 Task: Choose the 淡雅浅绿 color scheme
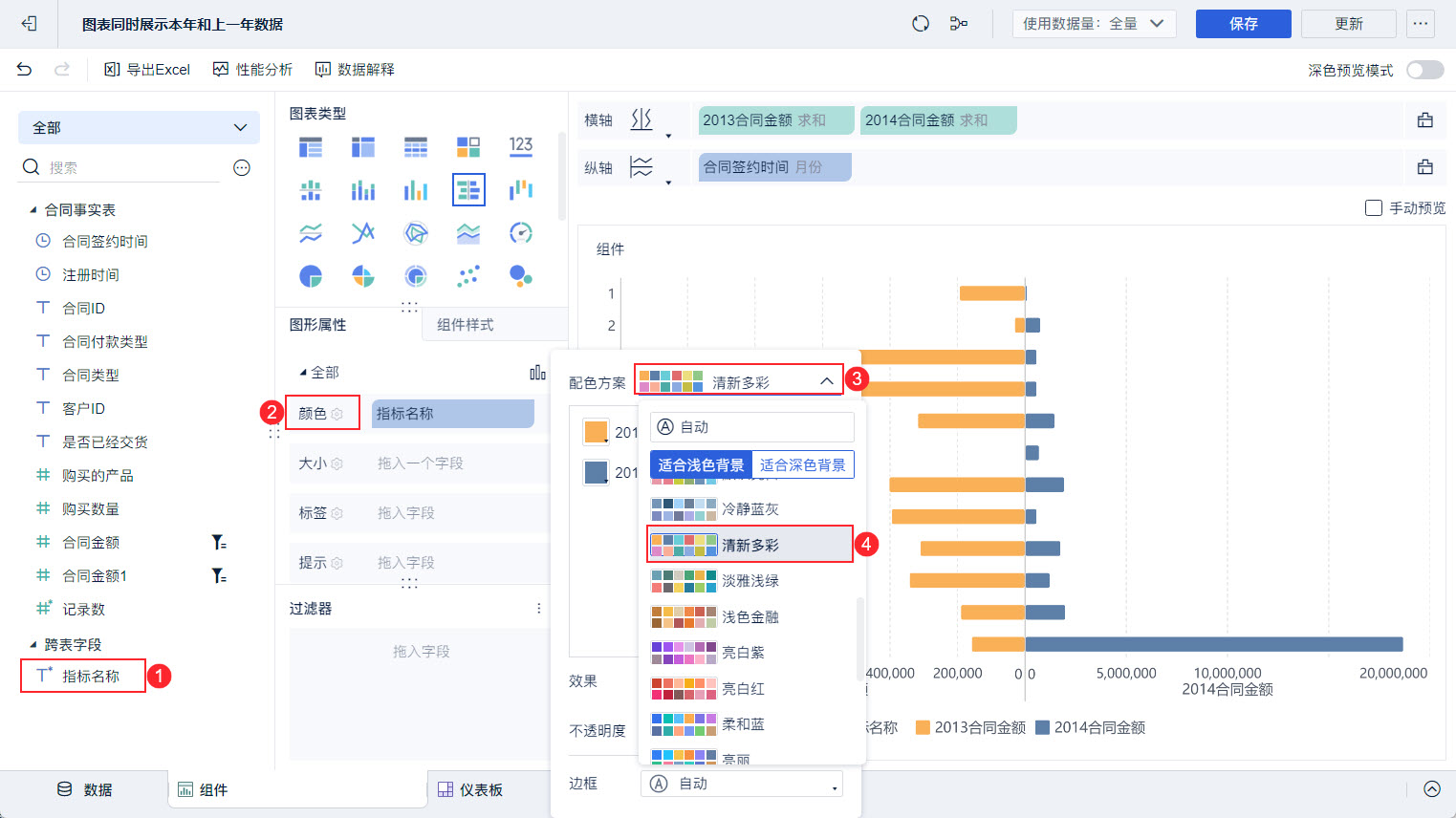[x=750, y=581]
